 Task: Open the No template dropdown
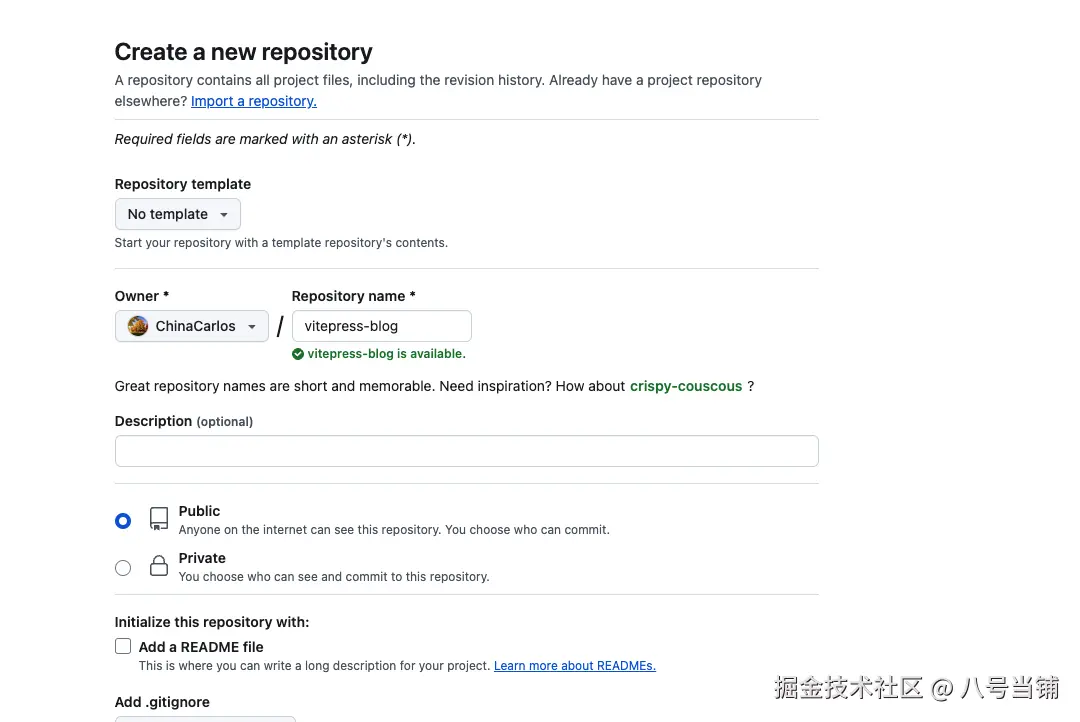[x=177, y=214]
